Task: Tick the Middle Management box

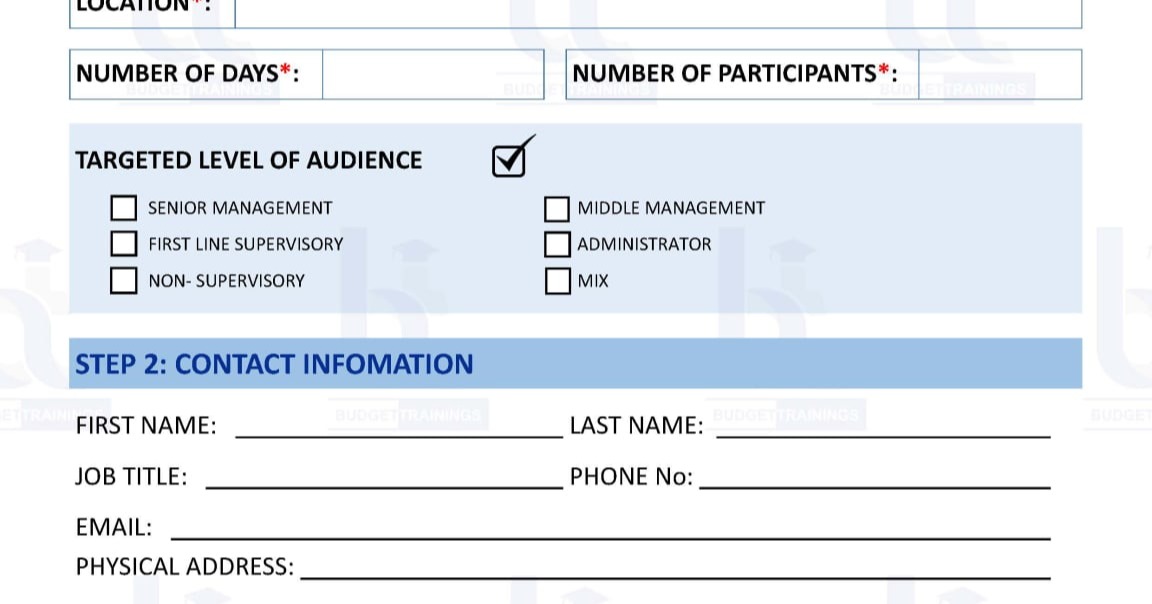Action: click(557, 209)
